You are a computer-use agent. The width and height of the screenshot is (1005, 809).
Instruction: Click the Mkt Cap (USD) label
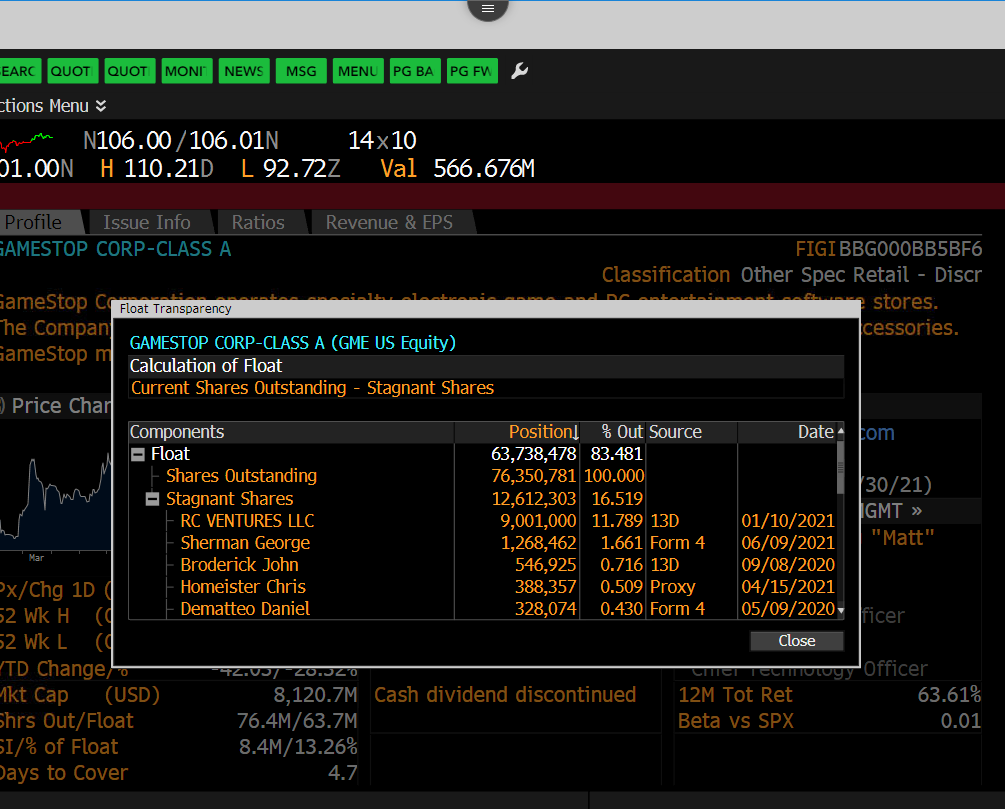(x=80, y=695)
